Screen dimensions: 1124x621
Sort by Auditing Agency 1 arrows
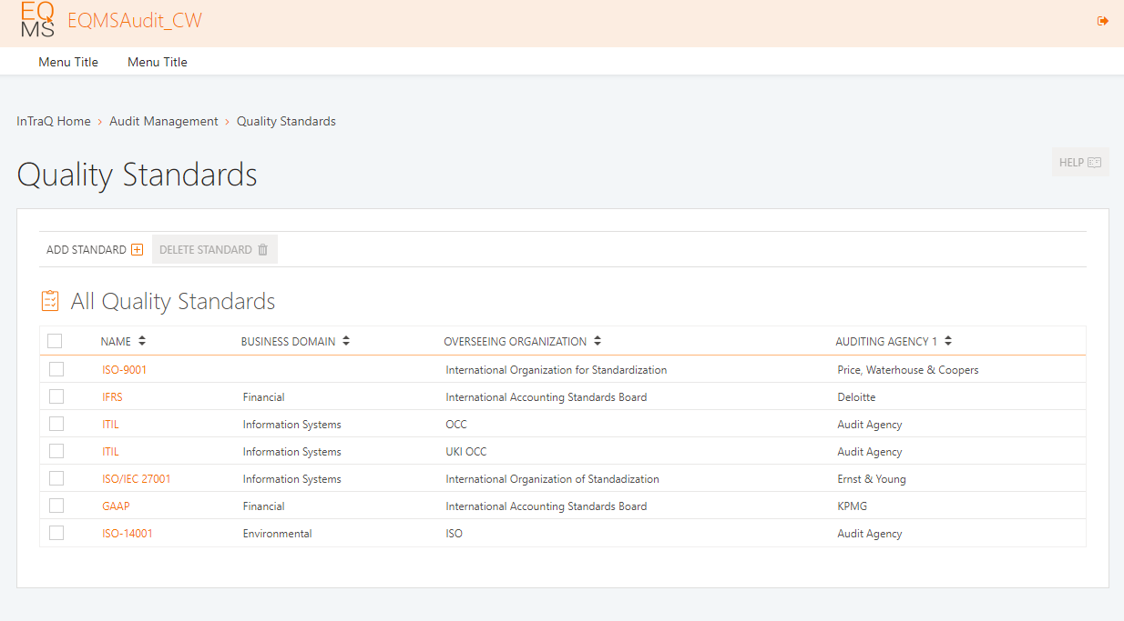click(x=948, y=341)
